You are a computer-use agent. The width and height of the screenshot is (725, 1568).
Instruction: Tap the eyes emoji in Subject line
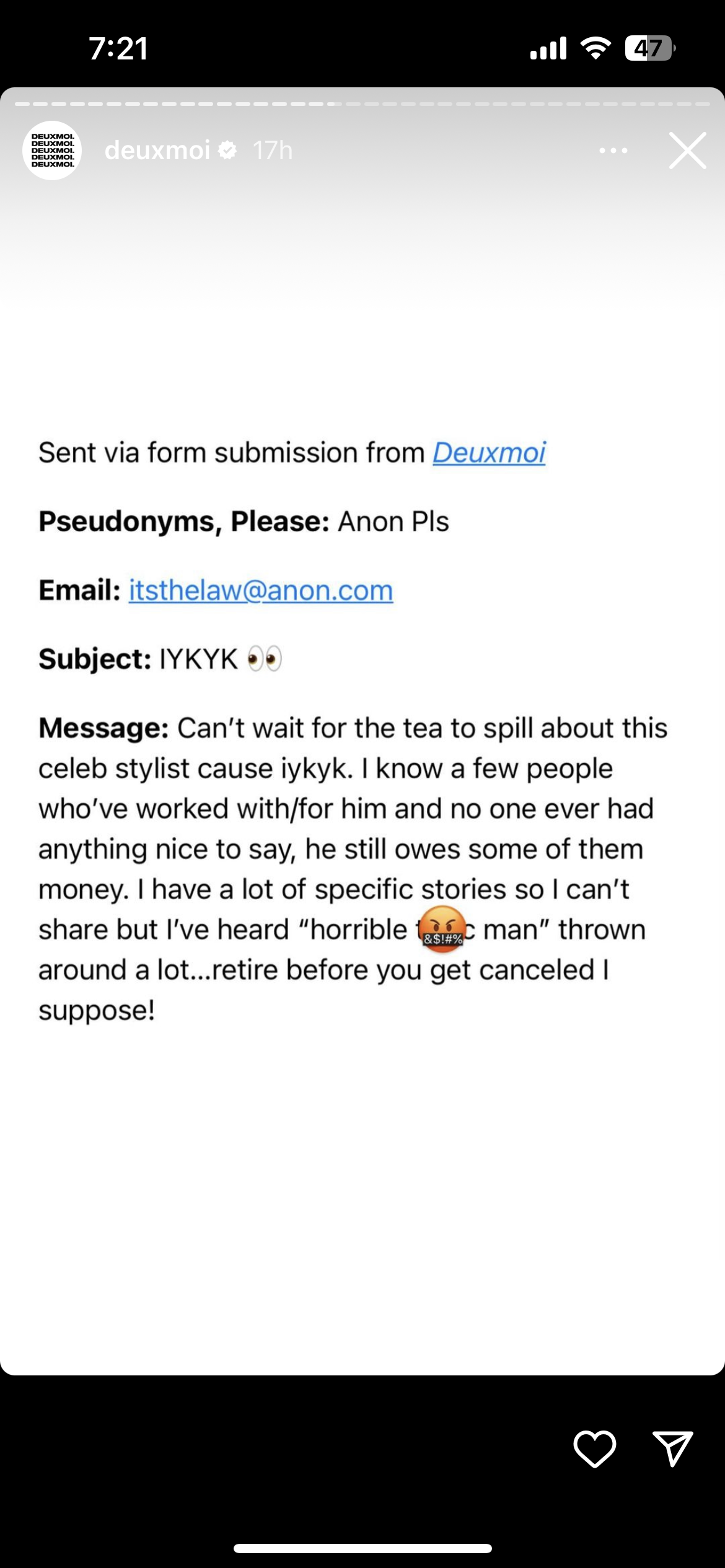click(x=265, y=658)
